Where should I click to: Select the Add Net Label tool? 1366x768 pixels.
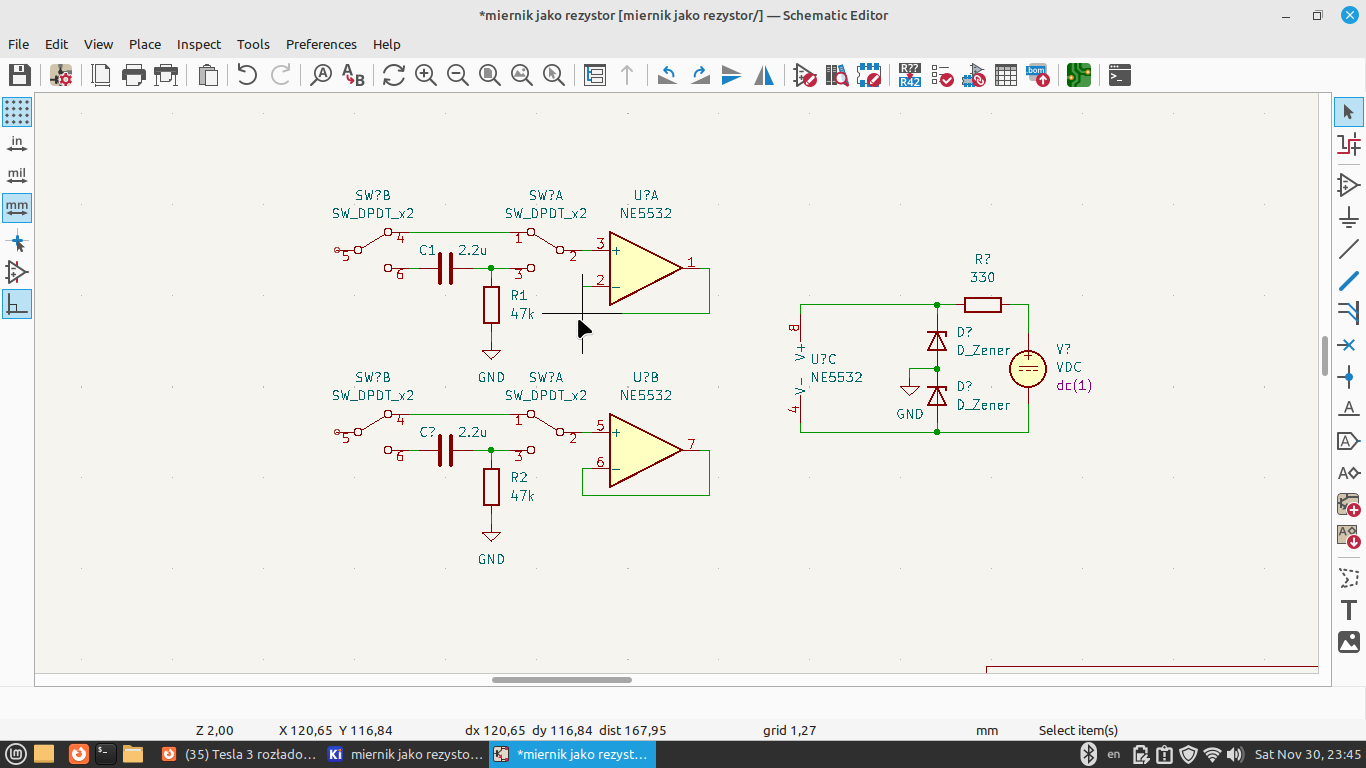coord(1349,409)
